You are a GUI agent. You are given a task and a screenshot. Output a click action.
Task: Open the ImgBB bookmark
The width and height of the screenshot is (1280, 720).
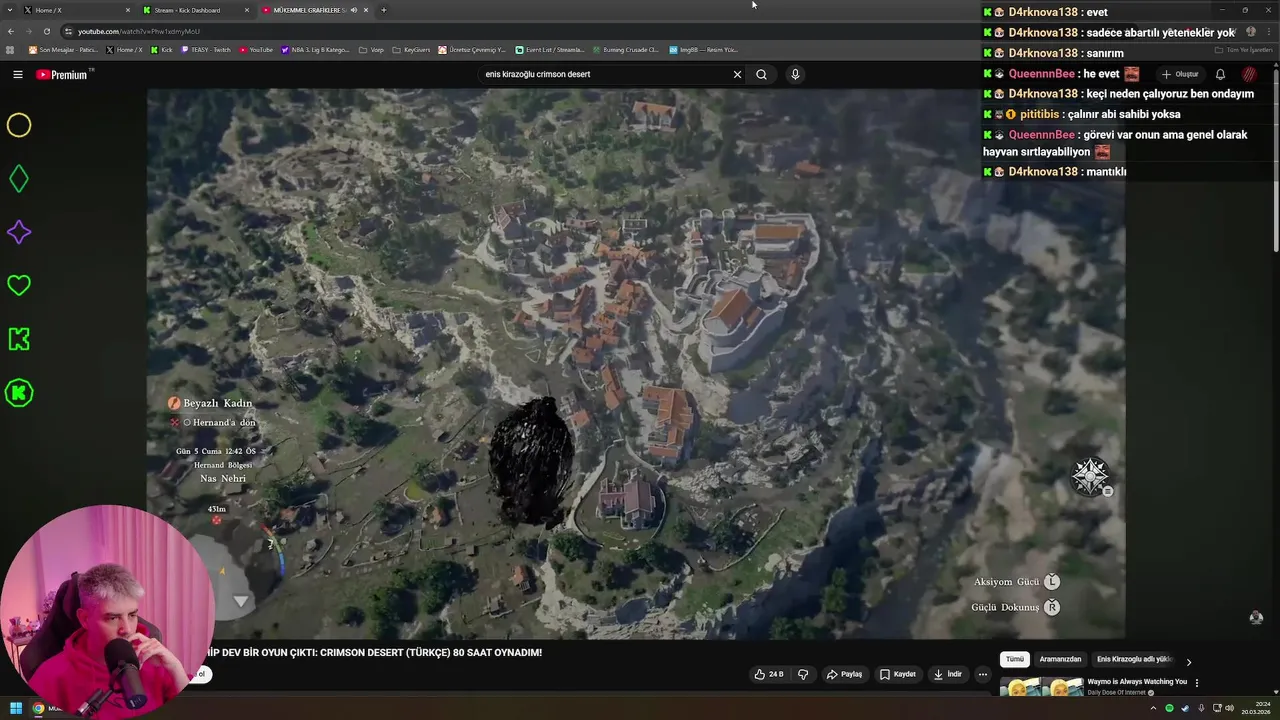703,50
